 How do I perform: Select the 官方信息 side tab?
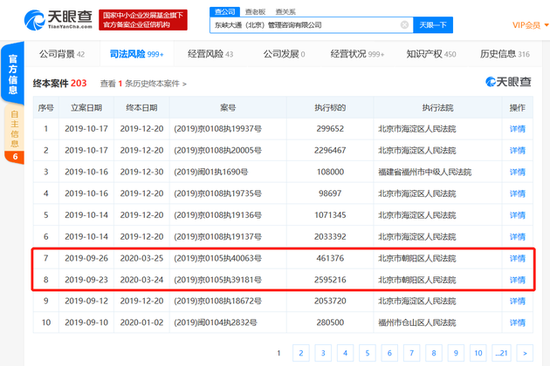pyautogui.click(x=13, y=73)
